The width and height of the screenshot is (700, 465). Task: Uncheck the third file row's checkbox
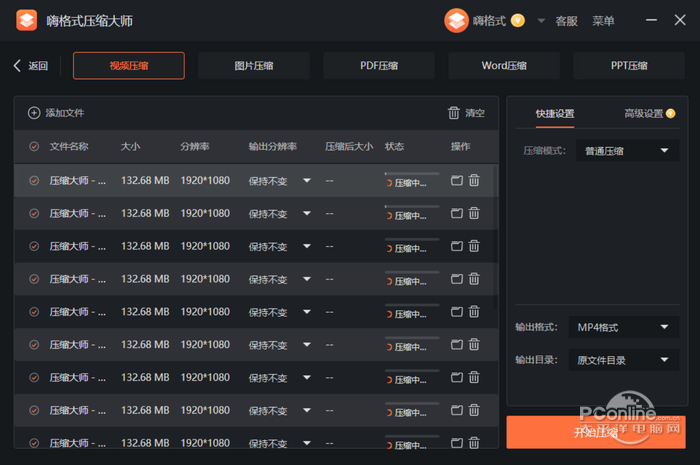[34, 246]
